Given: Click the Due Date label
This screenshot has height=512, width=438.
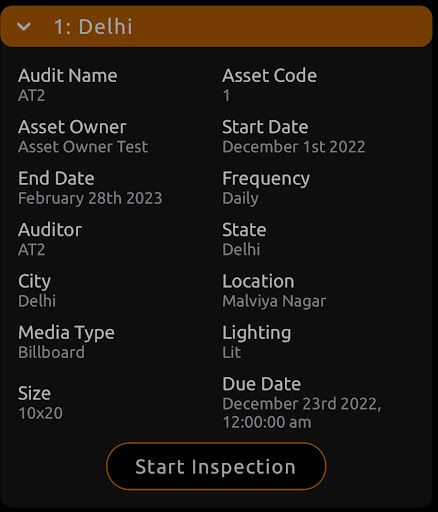Looking at the screenshot, I should click(262, 384).
